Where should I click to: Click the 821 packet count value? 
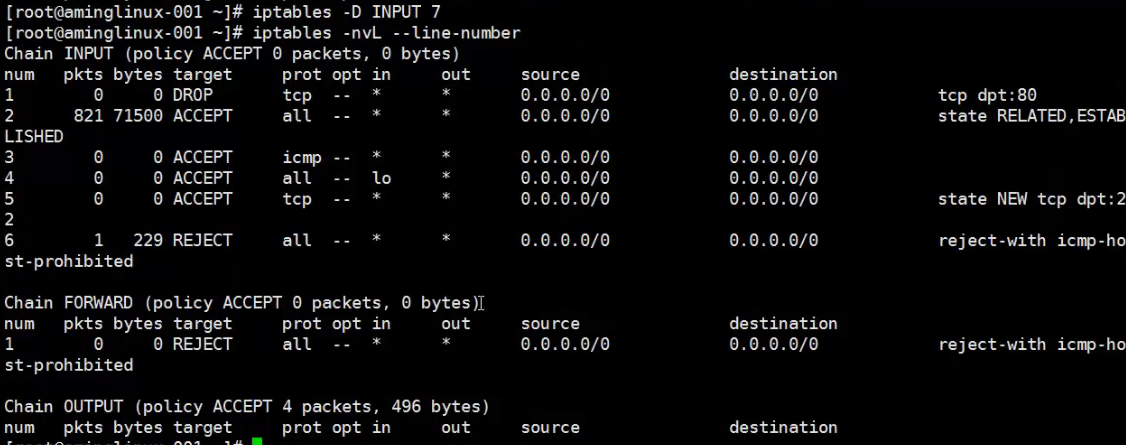click(x=88, y=116)
